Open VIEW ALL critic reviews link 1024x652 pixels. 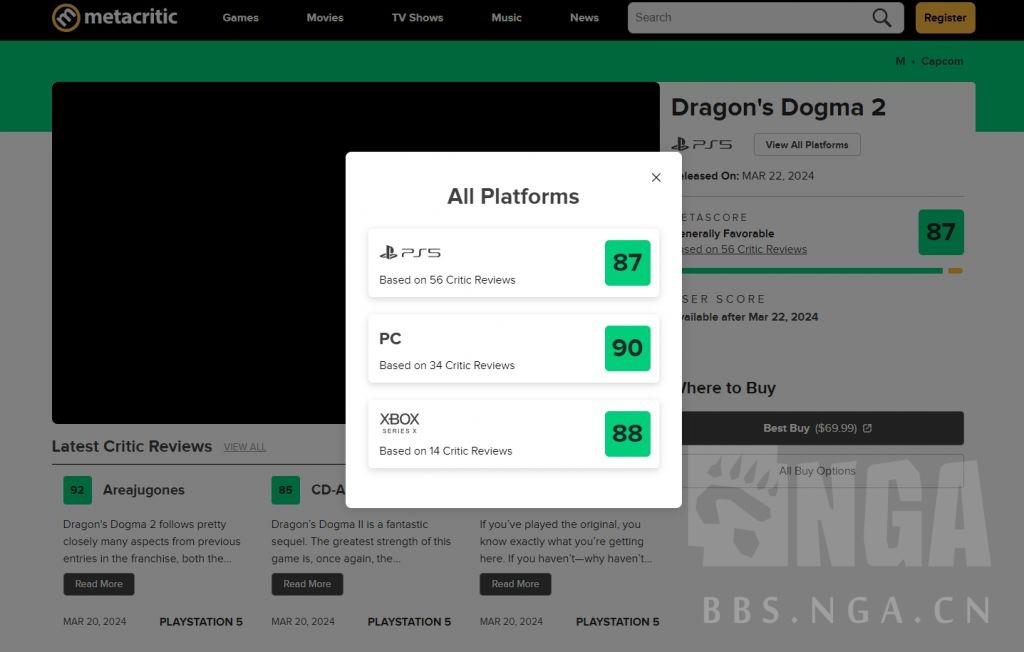[245, 447]
